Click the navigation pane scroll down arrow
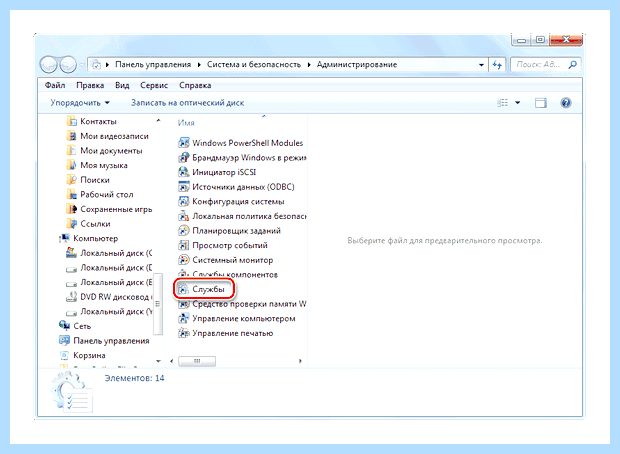Screen dimensions: 620x454 click(x=158, y=361)
